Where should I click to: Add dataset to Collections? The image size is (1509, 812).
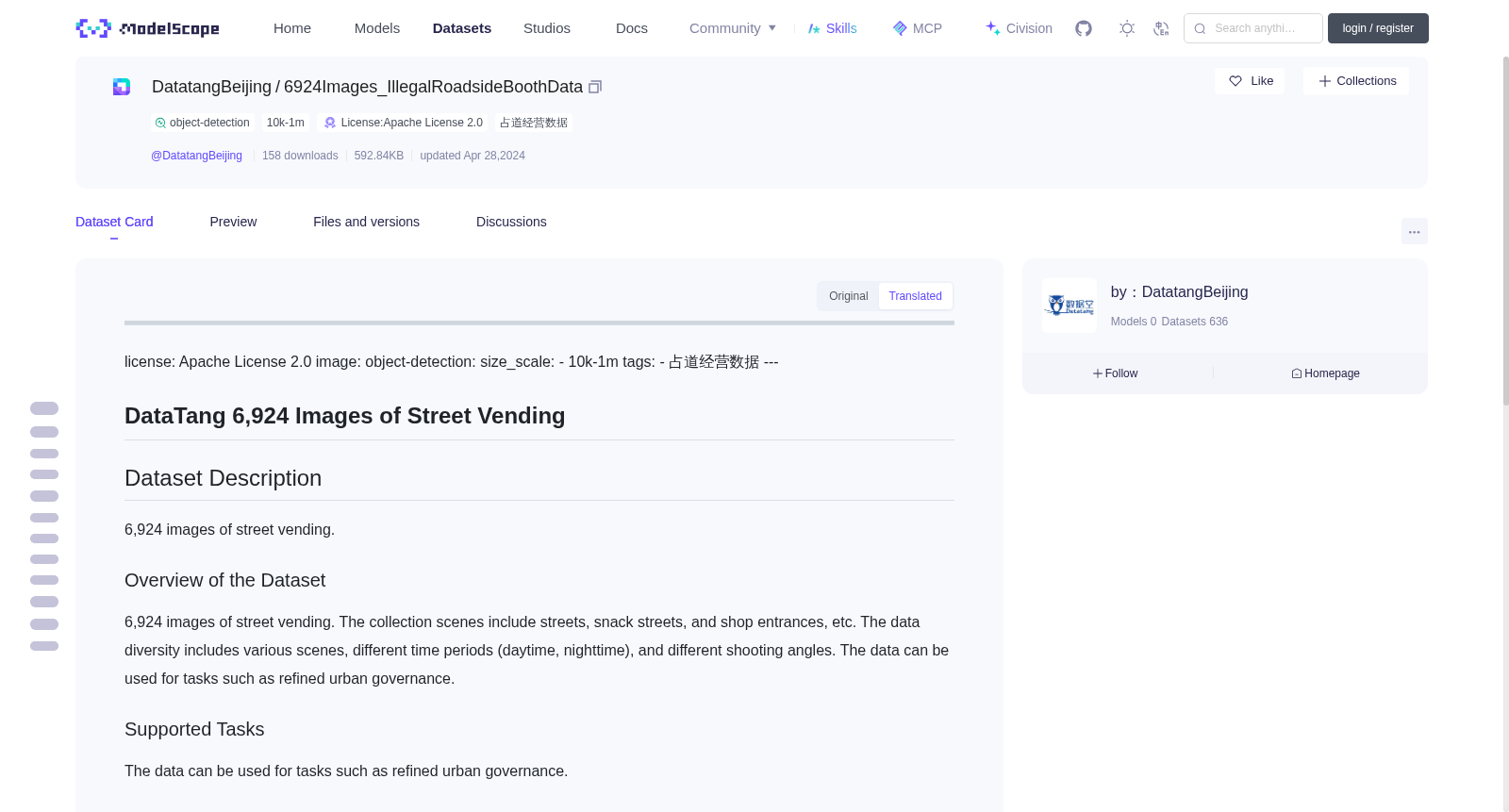1356,81
